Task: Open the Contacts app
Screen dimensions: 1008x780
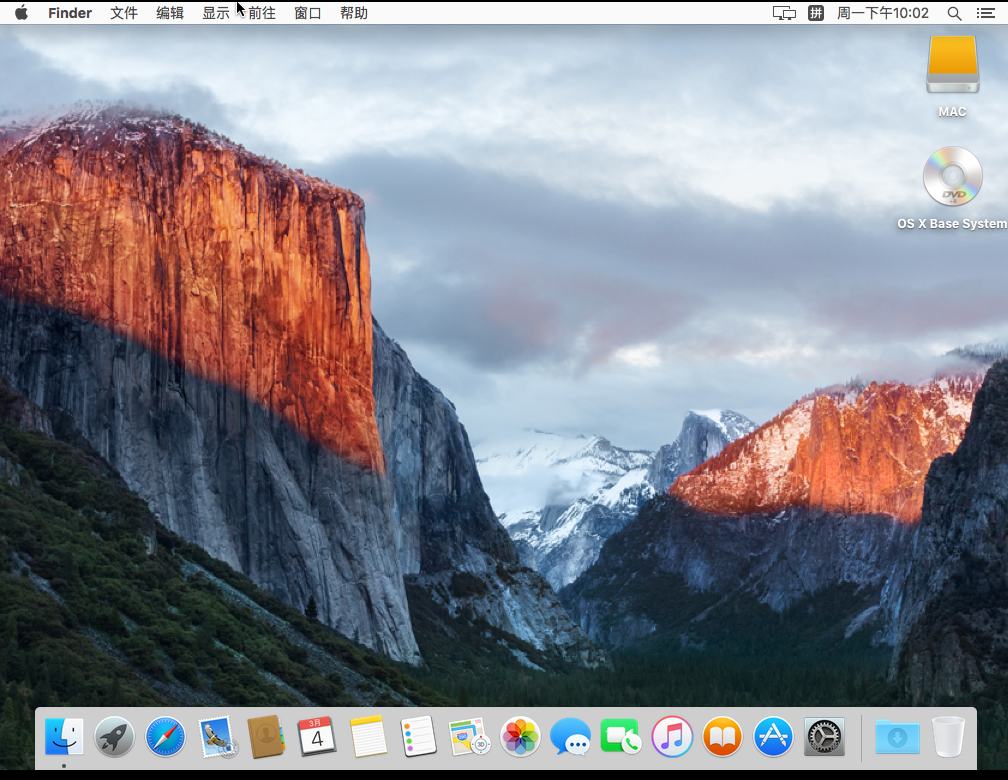Action: (266, 737)
